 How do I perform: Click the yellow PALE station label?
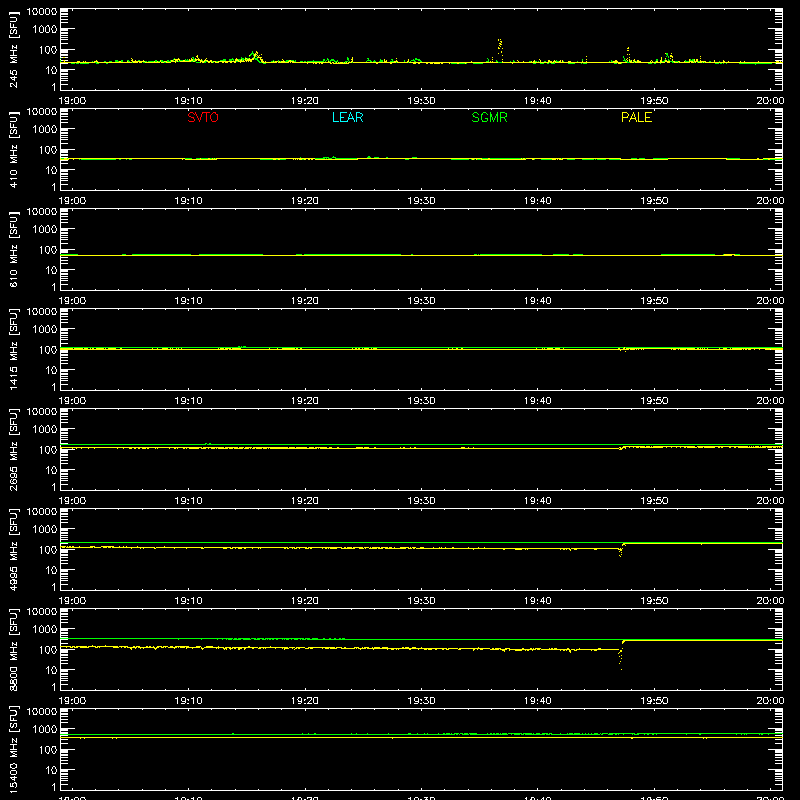point(636,117)
